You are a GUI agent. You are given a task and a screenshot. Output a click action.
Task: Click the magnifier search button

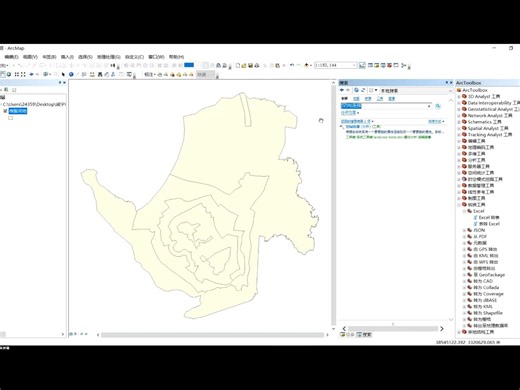coord(438,106)
